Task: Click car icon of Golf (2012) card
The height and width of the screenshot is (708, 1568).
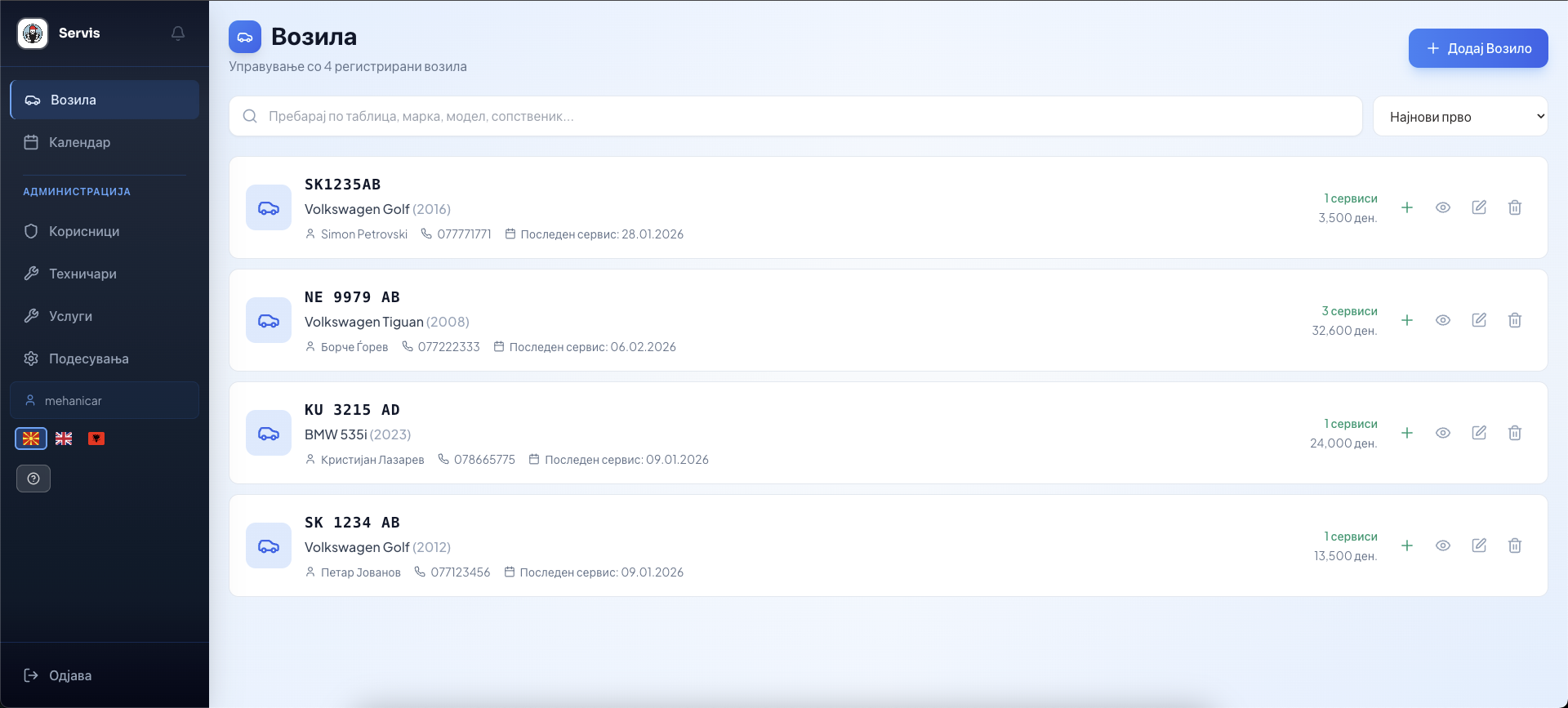Action: (x=269, y=545)
